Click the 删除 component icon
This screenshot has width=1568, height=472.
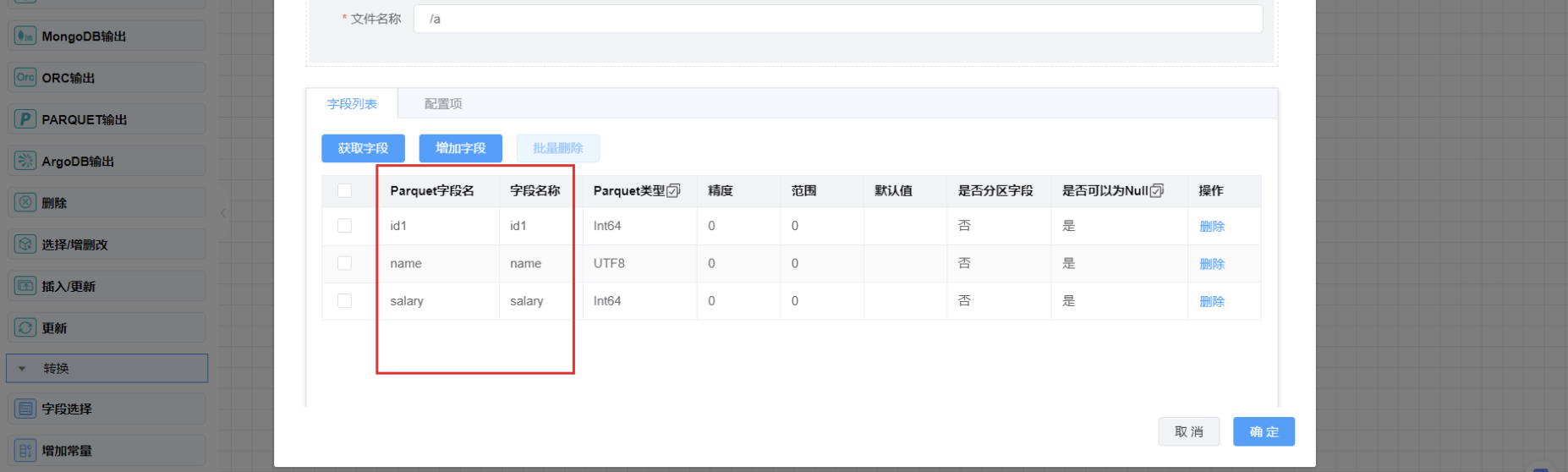[25, 202]
